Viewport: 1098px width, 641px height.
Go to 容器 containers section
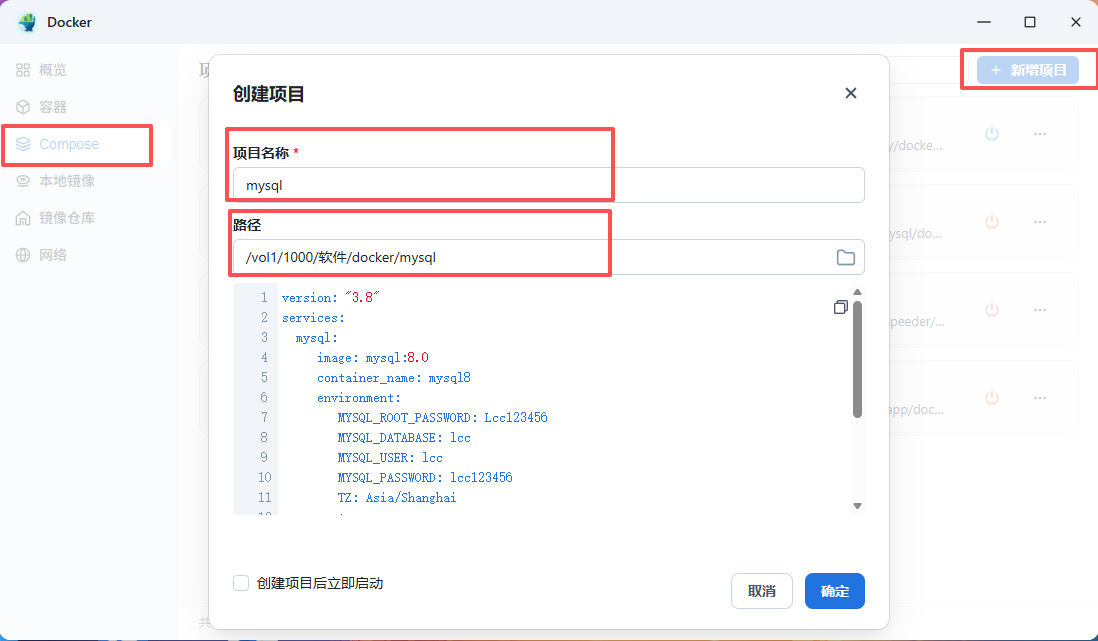42,107
